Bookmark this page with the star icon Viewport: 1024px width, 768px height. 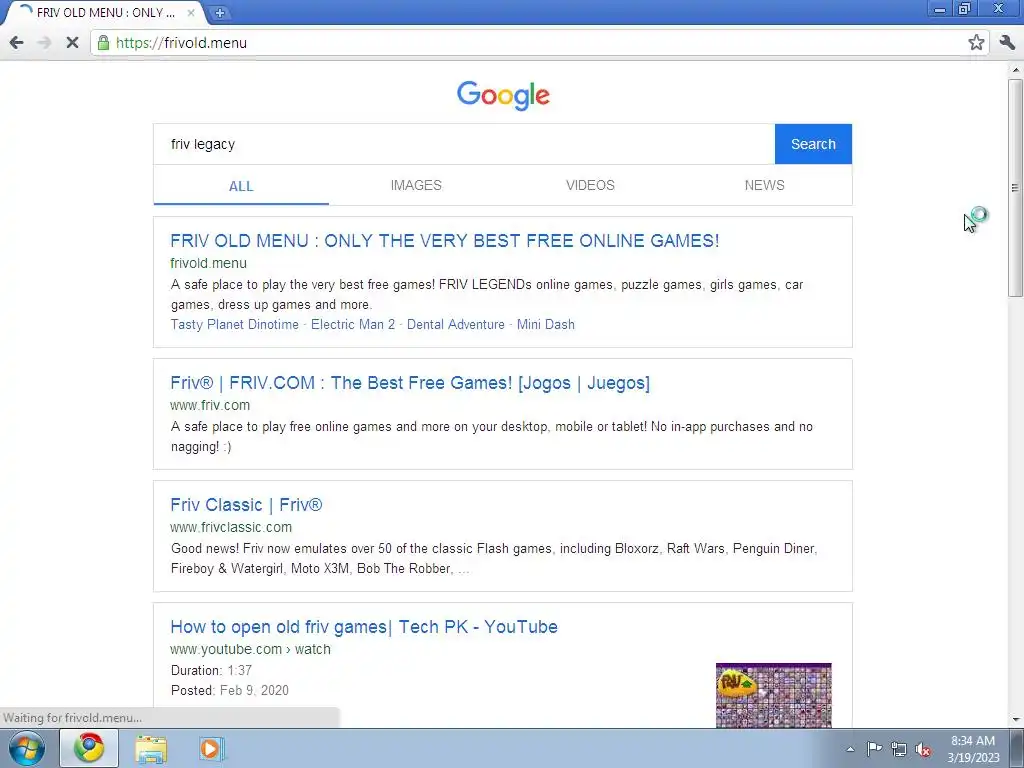point(976,43)
